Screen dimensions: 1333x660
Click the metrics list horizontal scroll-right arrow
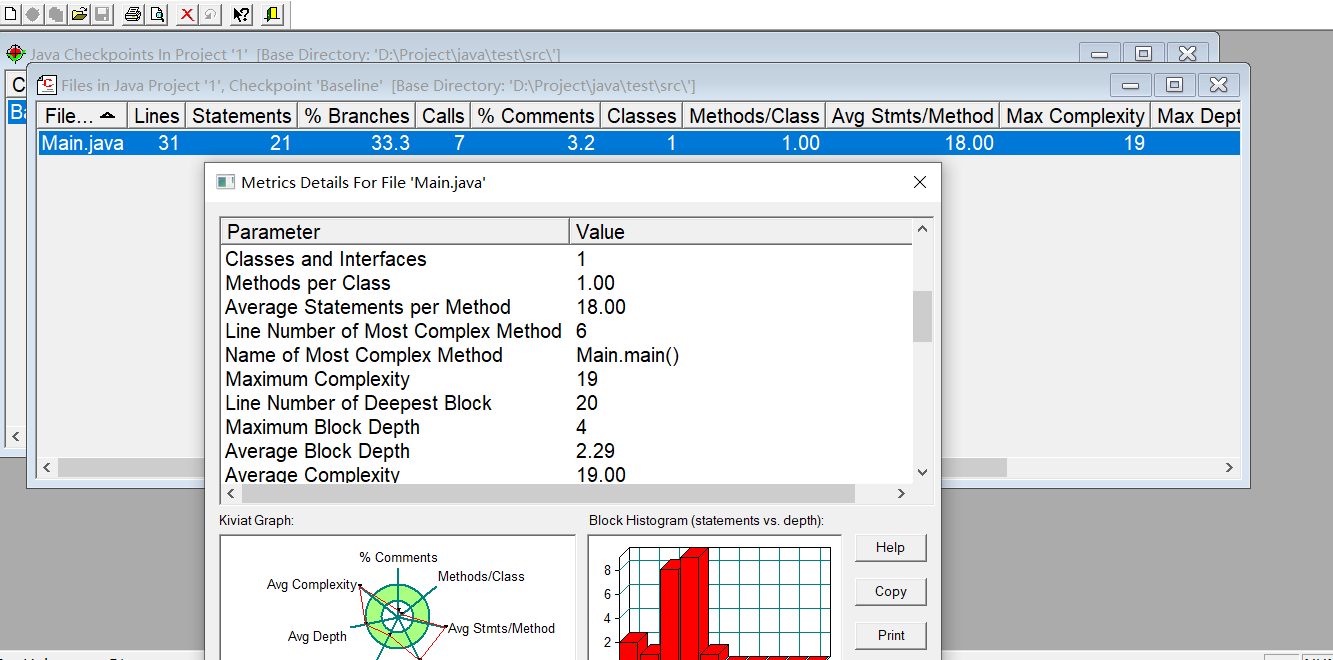pos(901,493)
